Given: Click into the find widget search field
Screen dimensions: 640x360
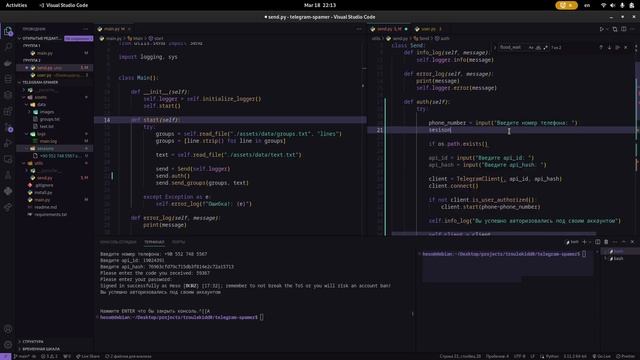Looking at the screenshot, I should pyautogui.click(x=512, y=47).
